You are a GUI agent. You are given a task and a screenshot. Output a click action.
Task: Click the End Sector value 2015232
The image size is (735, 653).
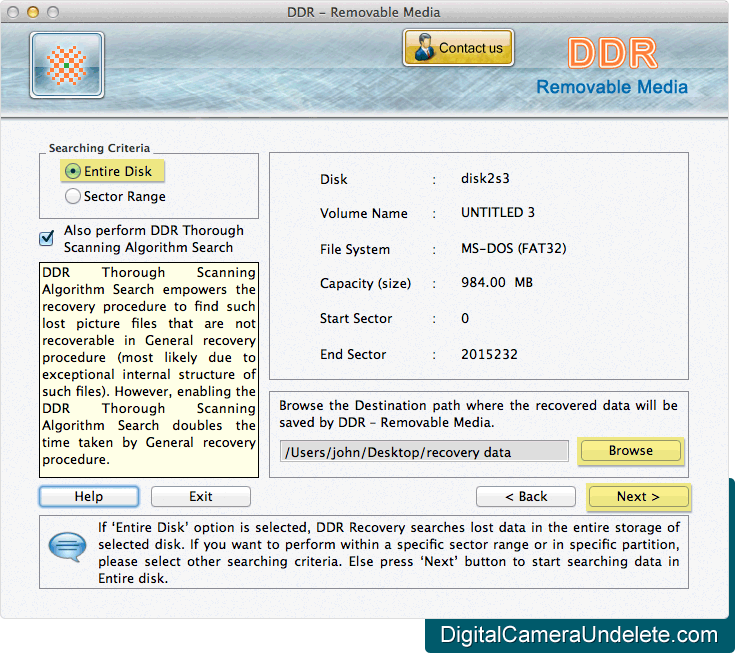tap(489, 354)
